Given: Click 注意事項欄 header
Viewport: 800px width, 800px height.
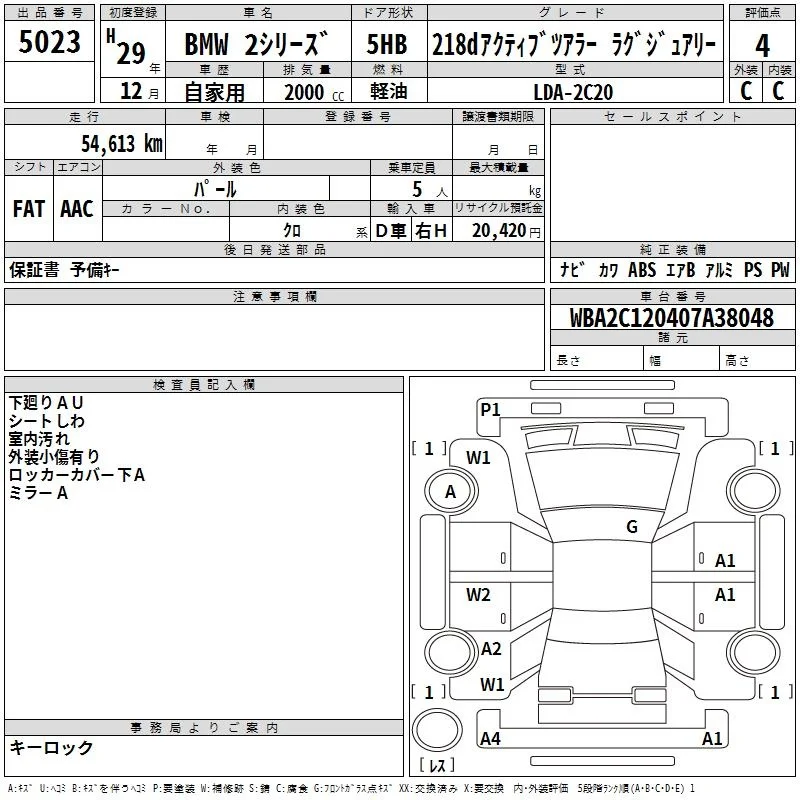Looking at the screenshot, I should (274, 296).
